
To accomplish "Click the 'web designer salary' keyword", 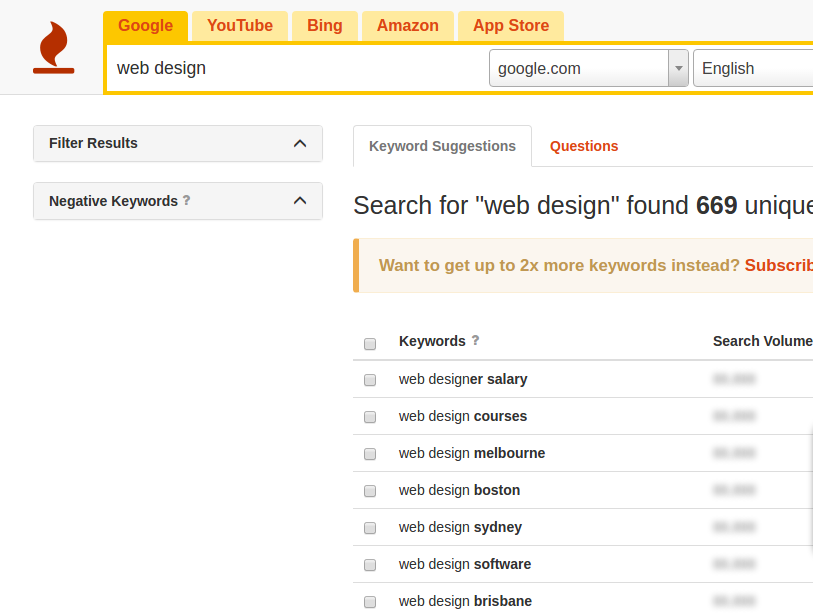I will point(463,379).
